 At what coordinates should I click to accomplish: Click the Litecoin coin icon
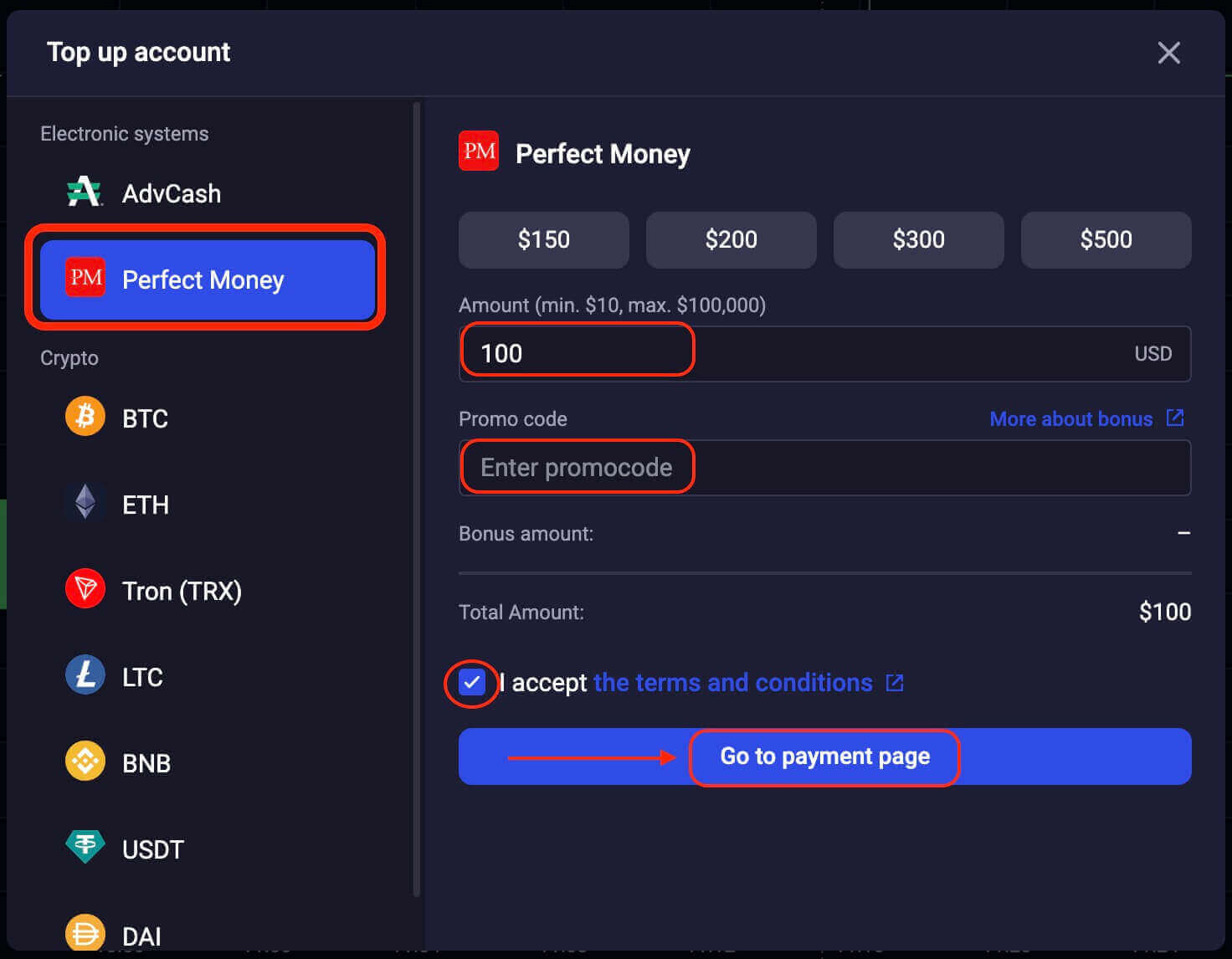(x=85, y=674)
